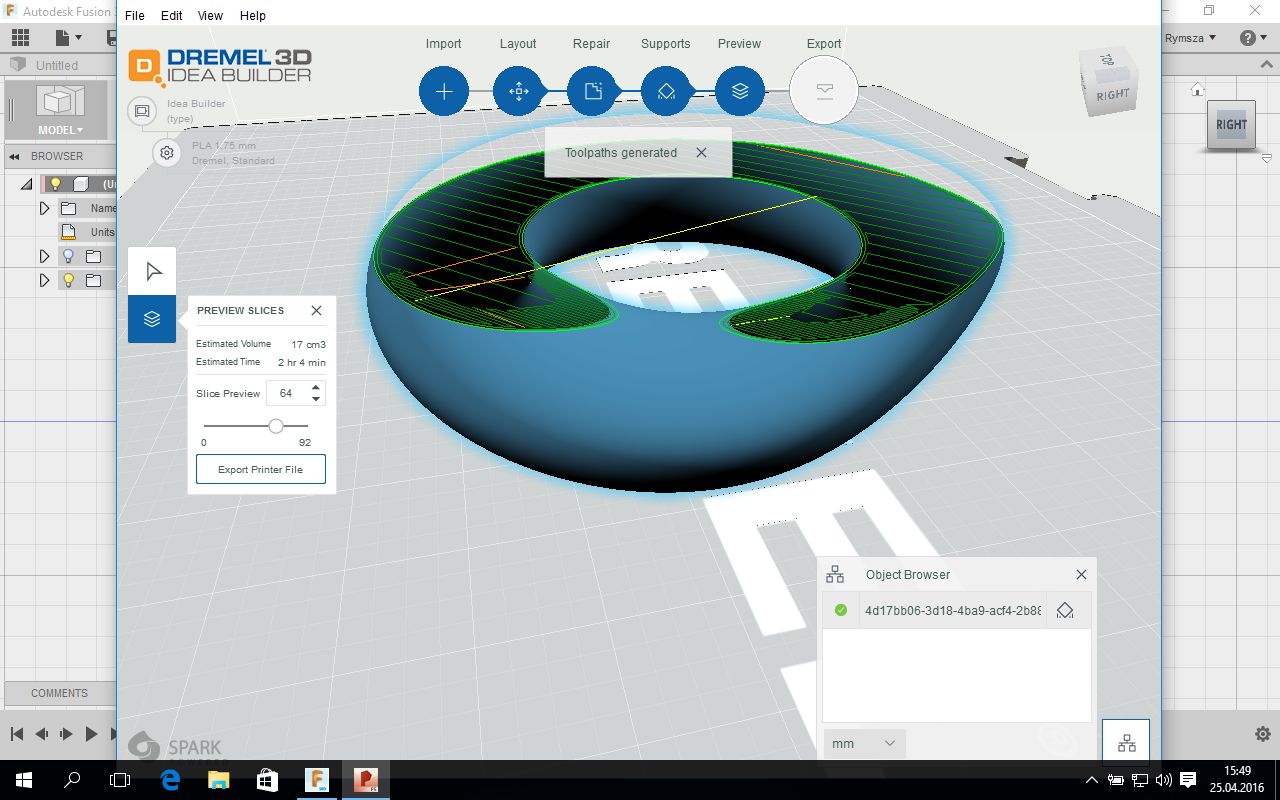
Task: Click the Supports step icon
Action: point(666,91)
